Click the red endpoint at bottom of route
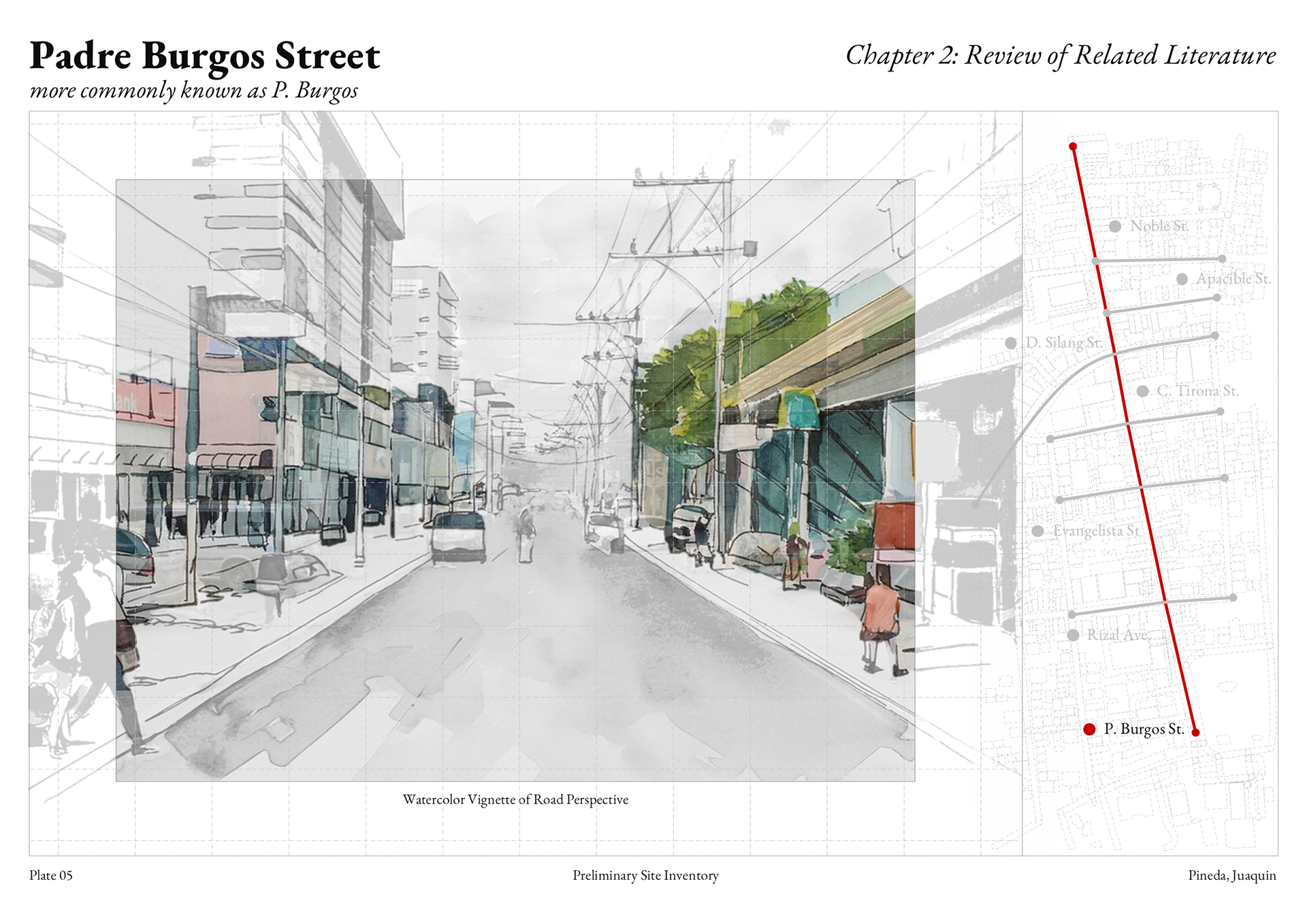This screenshot has height=924, width=1307. click(x=1195, y=732)
